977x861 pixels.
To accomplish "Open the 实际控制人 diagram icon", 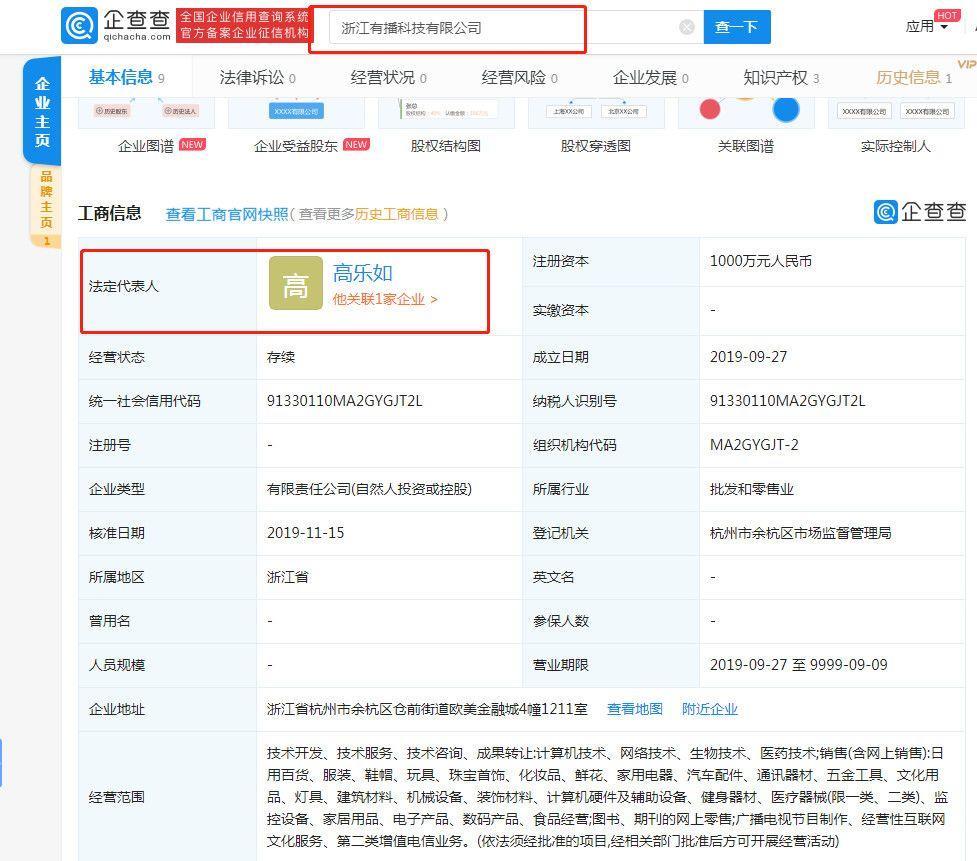I will tap(895, 112).
